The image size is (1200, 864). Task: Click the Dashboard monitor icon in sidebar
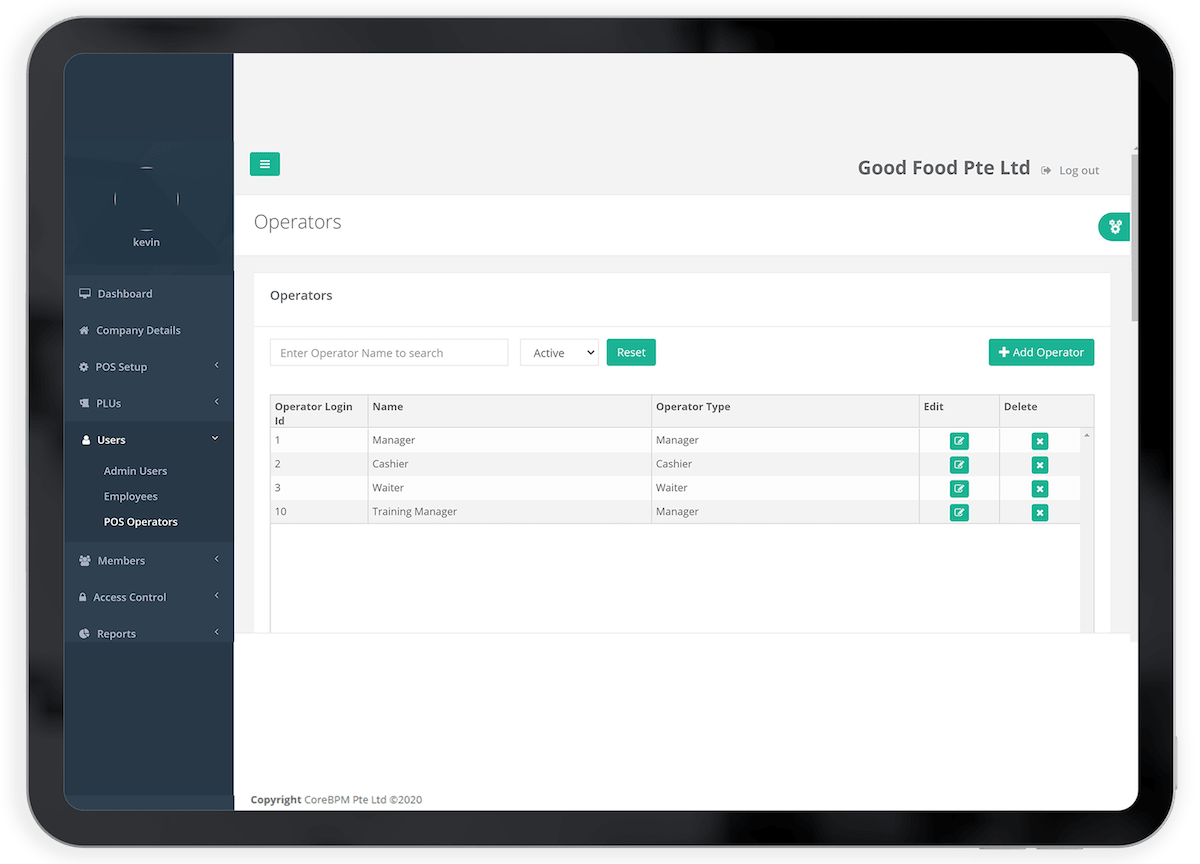point(85,294)
